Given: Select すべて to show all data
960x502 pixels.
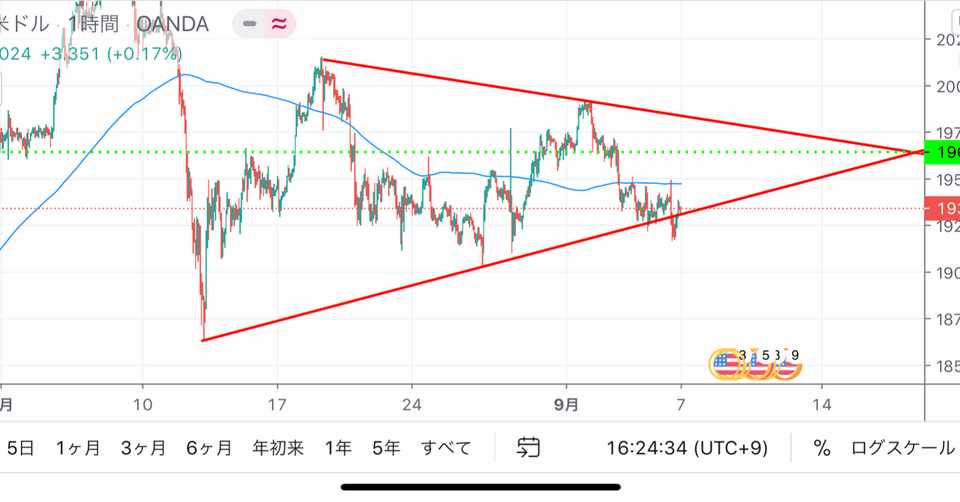Looking at the screenshot, I should tap(445, 448).
